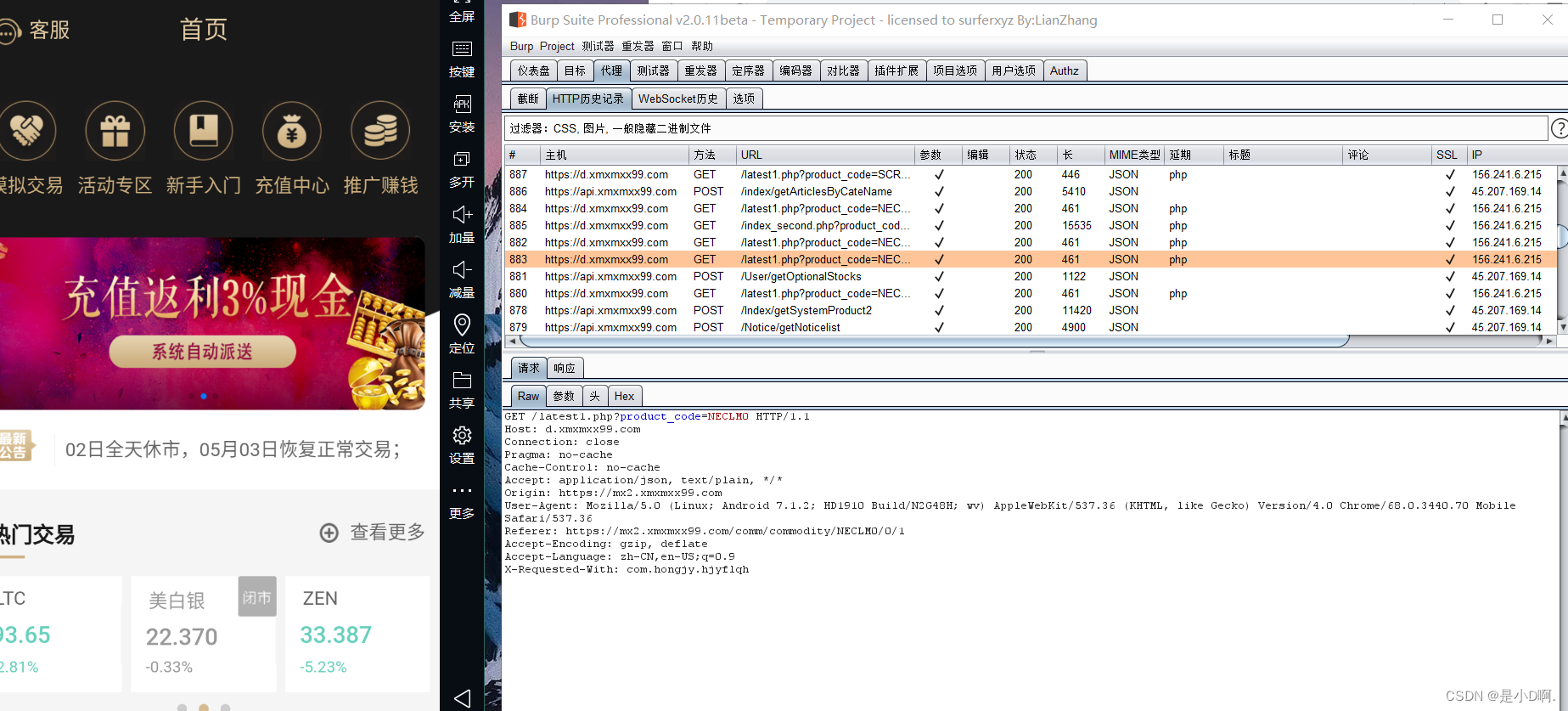Screen dimensions: 1568x711
Task: Open the 帮助 menu
Action: click(x=702, y=46)
